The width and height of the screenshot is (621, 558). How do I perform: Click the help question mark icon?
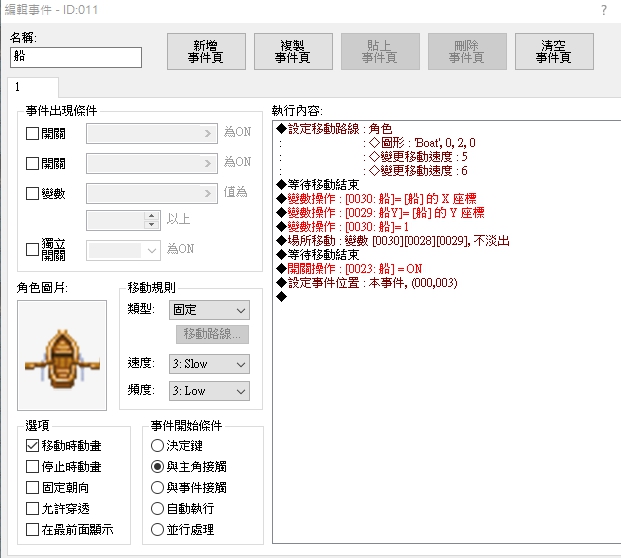(604, 10)
